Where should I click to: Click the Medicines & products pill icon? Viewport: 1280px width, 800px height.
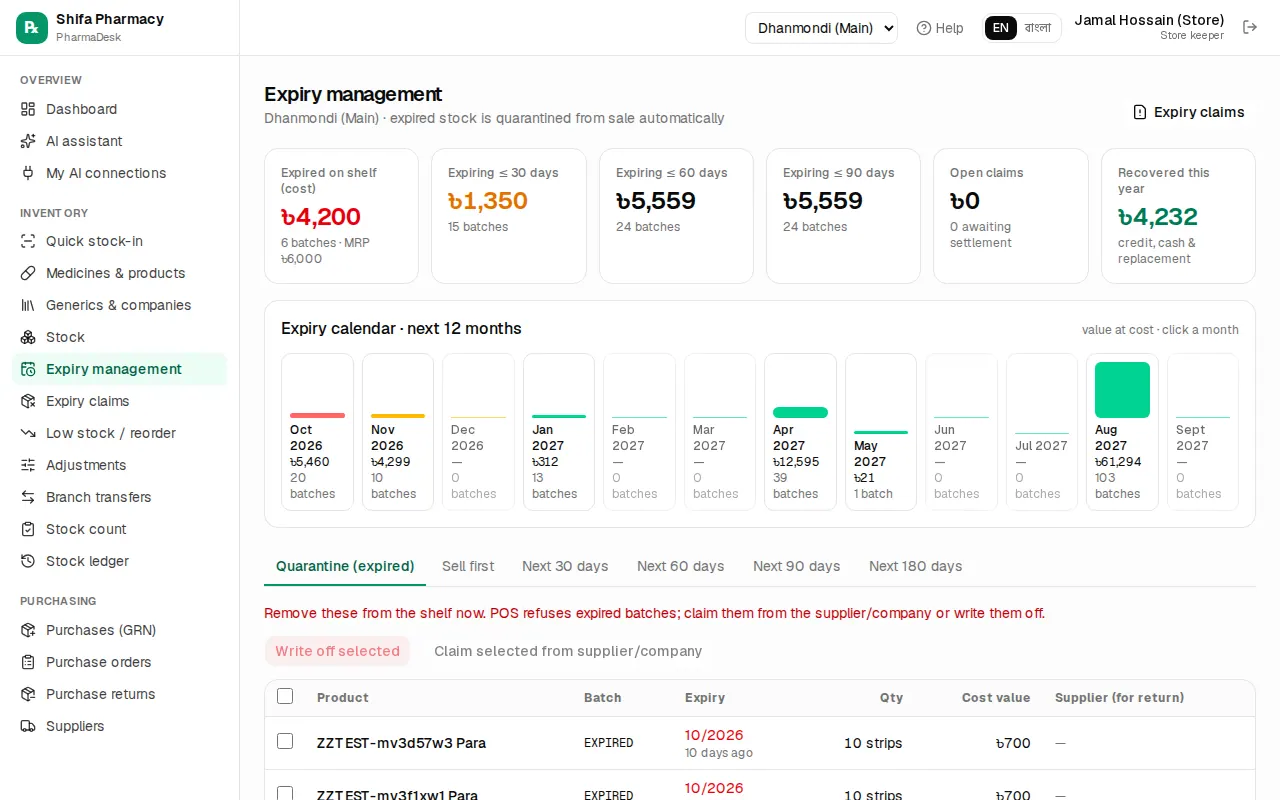[x=28, y=273]
